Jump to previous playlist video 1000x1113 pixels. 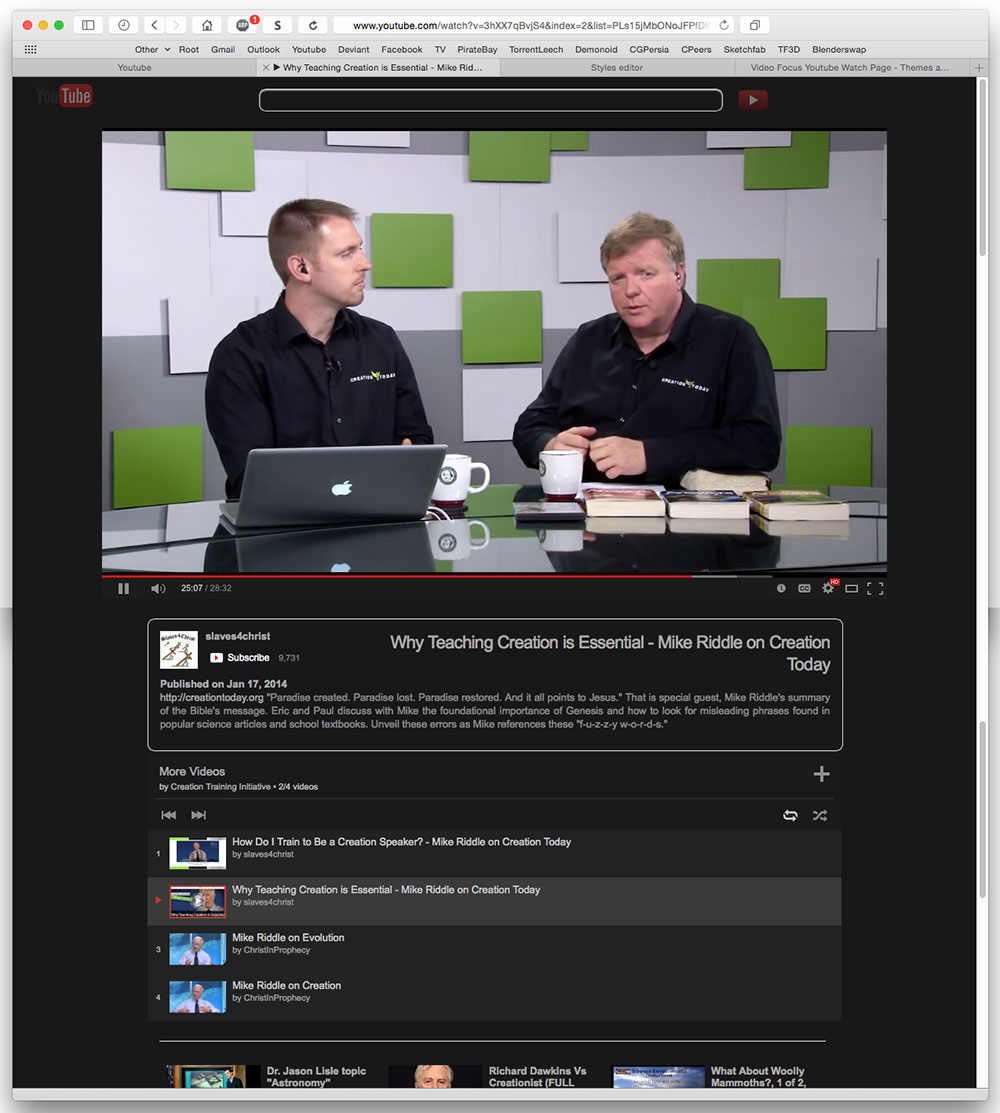coord(168,815)
